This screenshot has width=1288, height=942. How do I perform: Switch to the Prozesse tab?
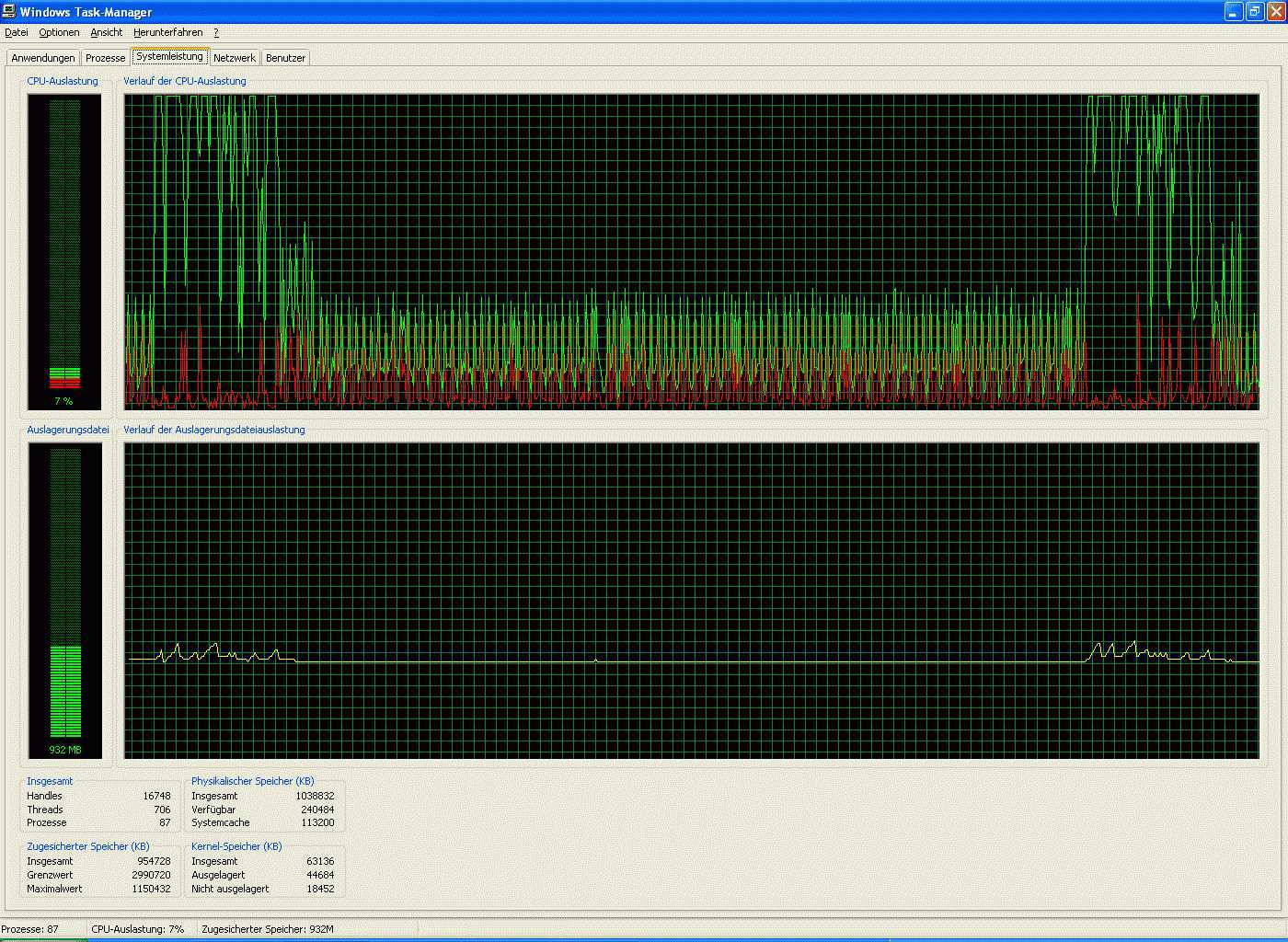[105, 58]
